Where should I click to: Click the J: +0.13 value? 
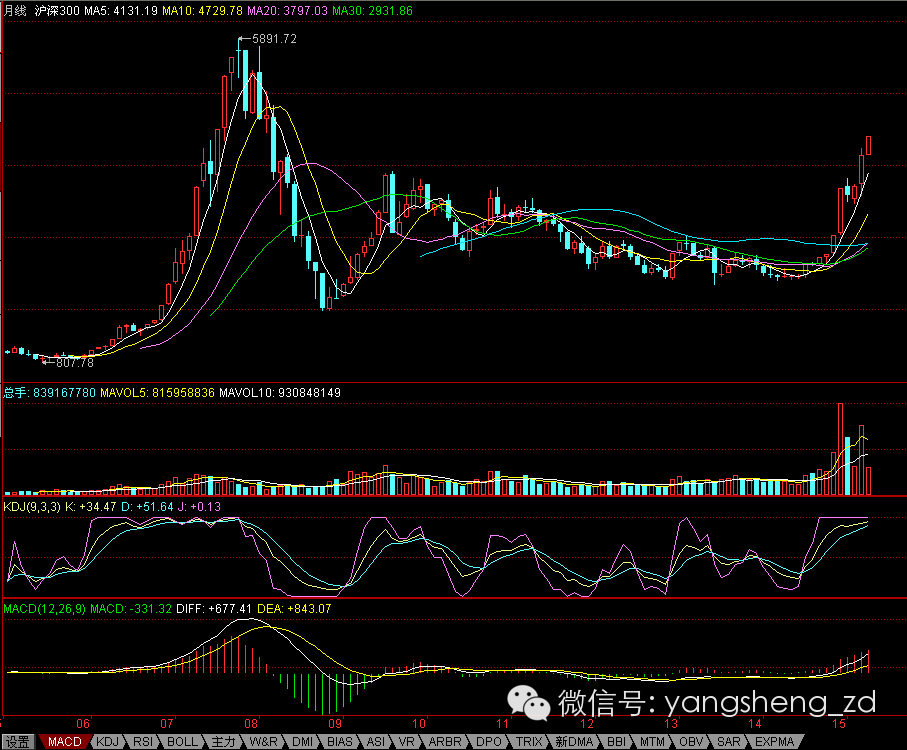(199, 507)
